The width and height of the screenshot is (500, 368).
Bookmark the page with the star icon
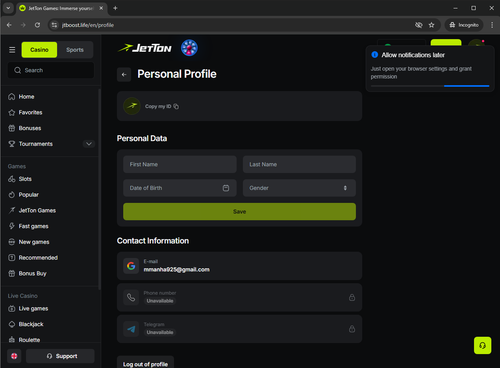pyautogui.click(x=431, y=25)
